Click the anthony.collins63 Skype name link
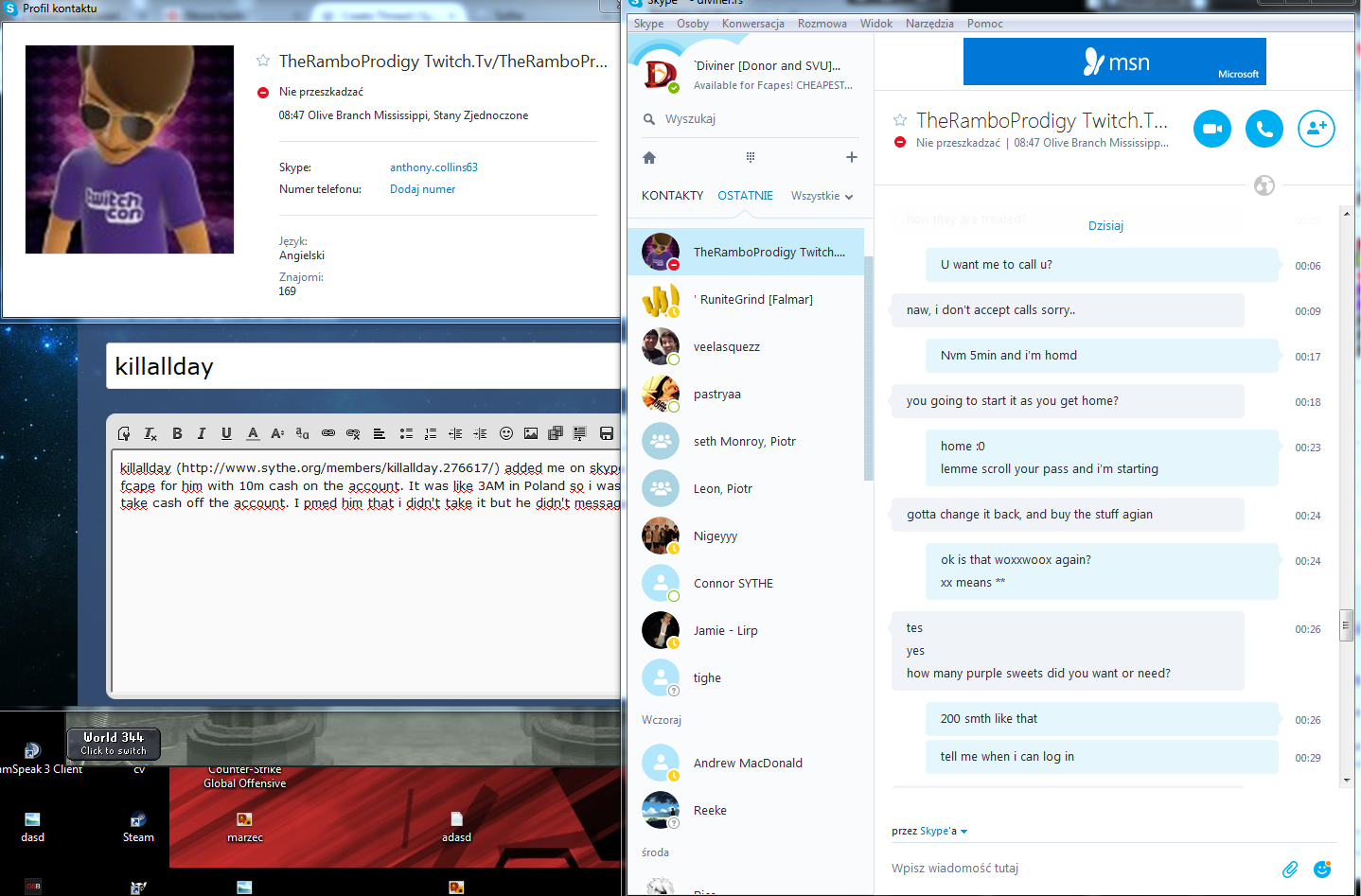 [x=433, y=167]
